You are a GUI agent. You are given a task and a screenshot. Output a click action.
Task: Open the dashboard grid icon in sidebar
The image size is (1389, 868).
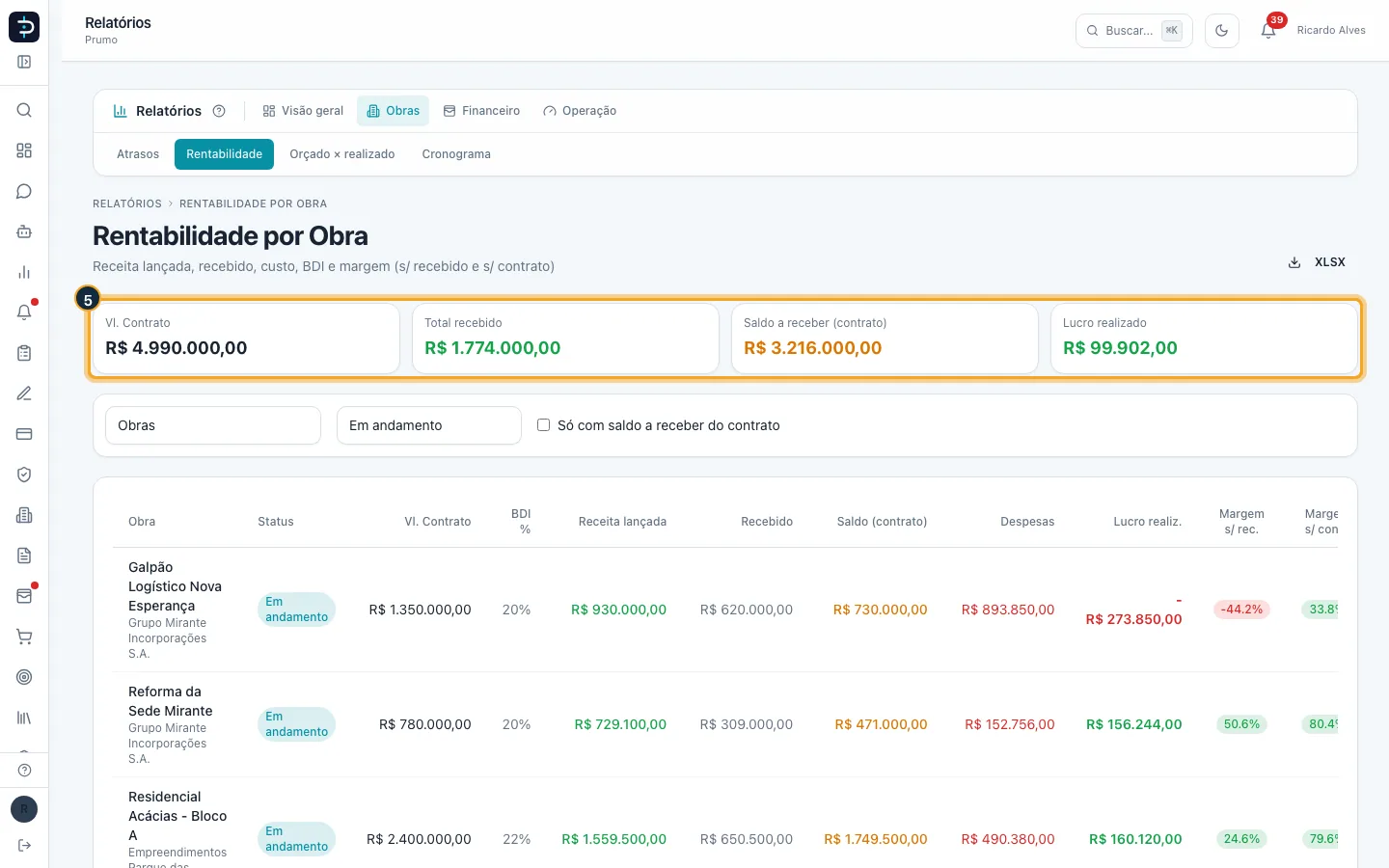[x=24, y=150]
